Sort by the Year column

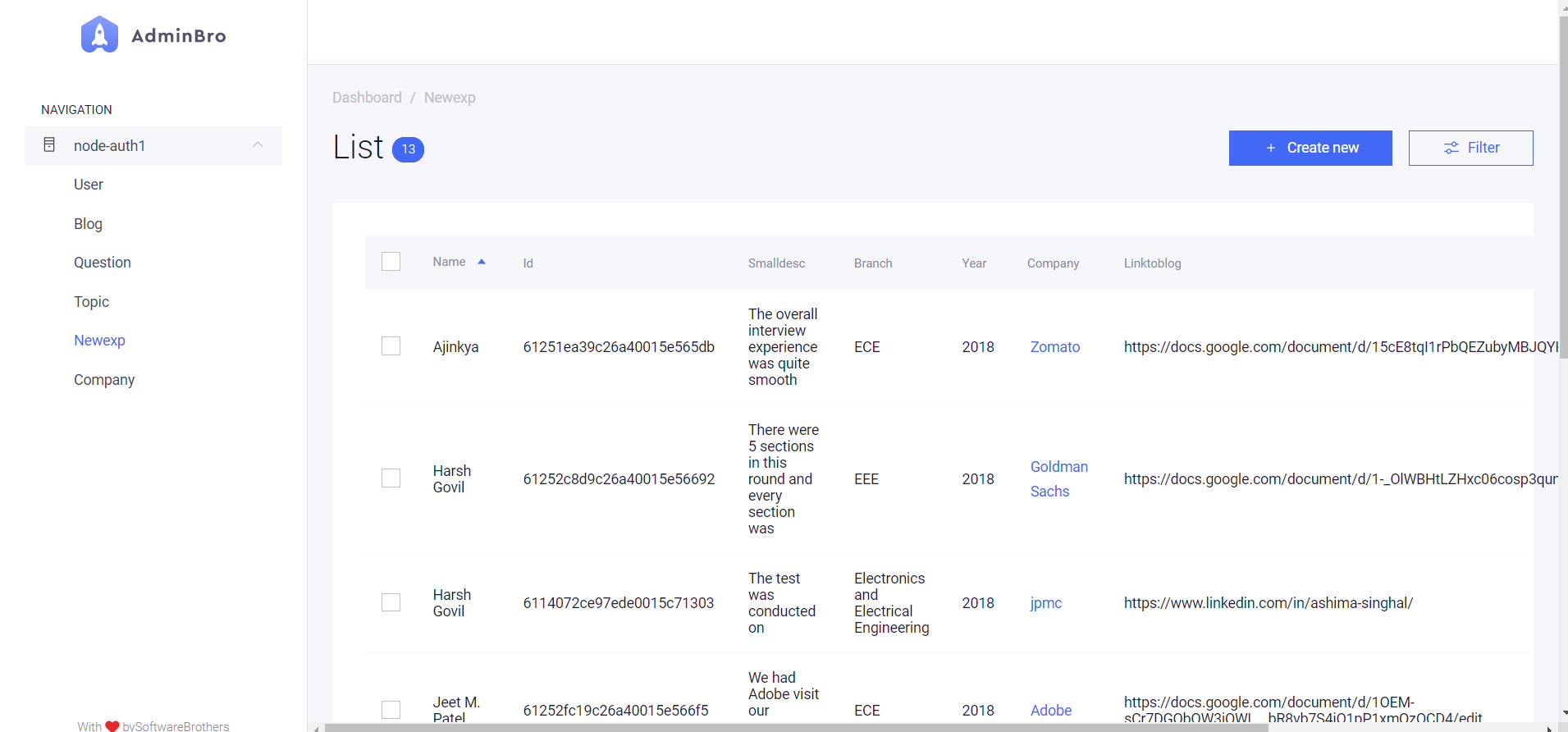coord(974,263)
